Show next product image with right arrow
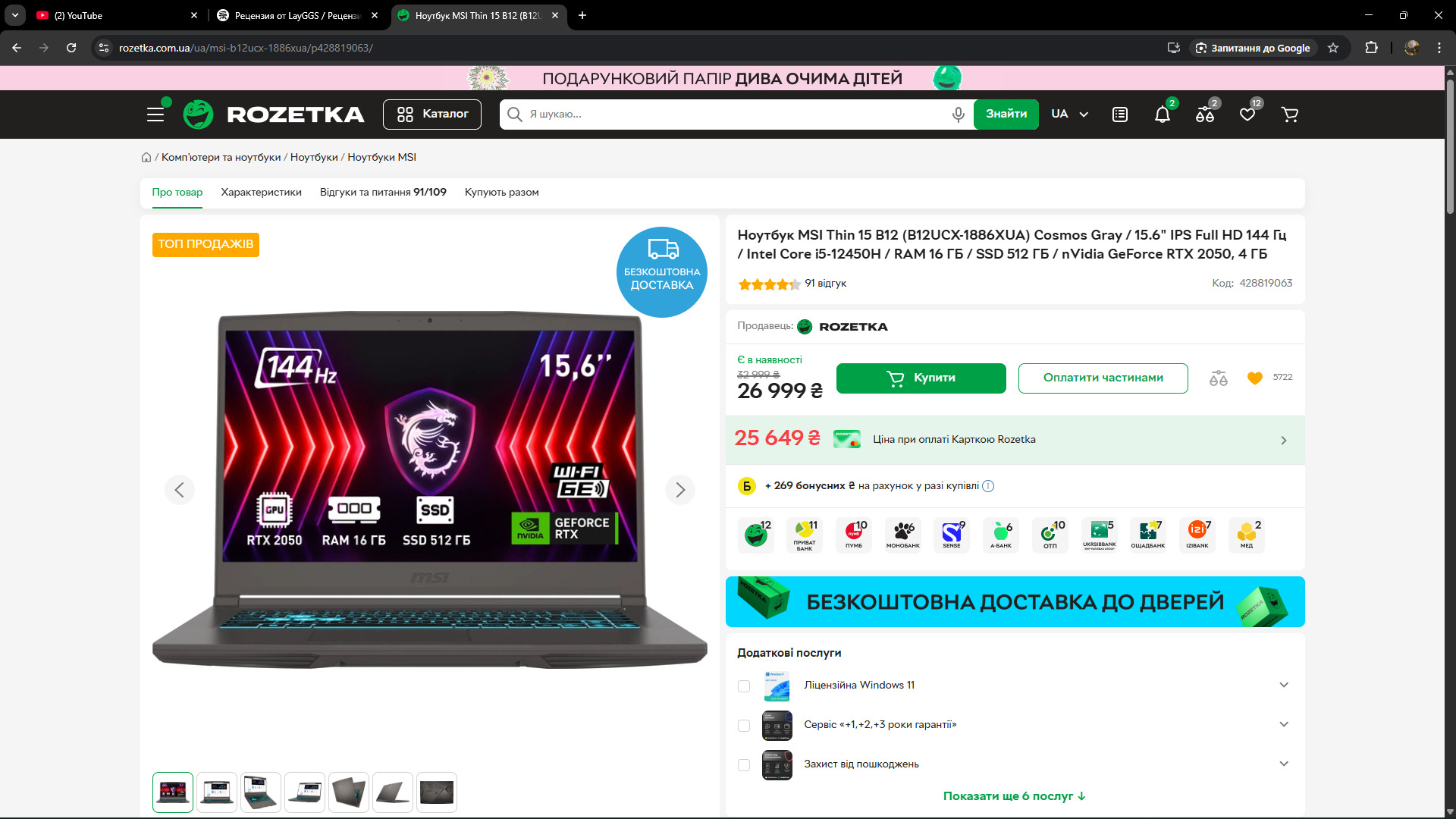The width and height of the screenshot is (1456, 819). tap(679, 490)
